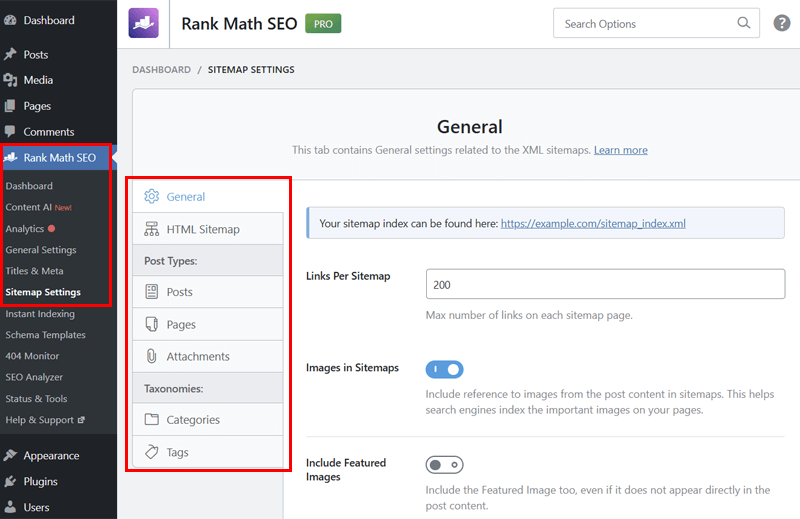Viewport: 800px width, 519px height.
Task: Open the Posts sitemap settings tab
Action: (208, 291)
